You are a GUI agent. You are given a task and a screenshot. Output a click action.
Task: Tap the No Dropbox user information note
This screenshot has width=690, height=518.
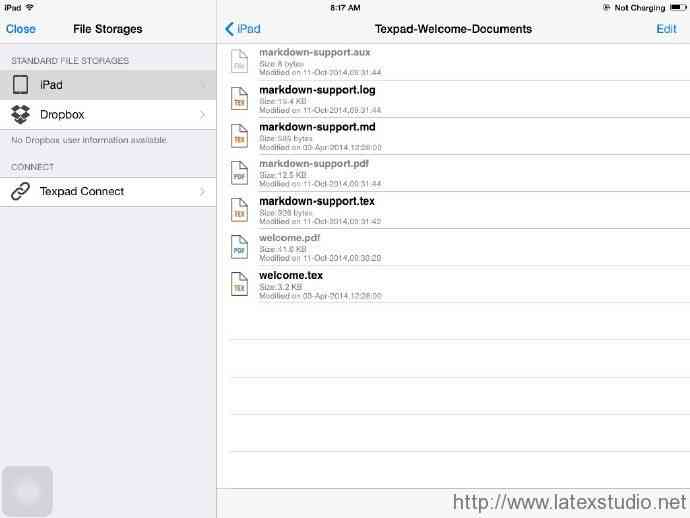tap(89, 140)
